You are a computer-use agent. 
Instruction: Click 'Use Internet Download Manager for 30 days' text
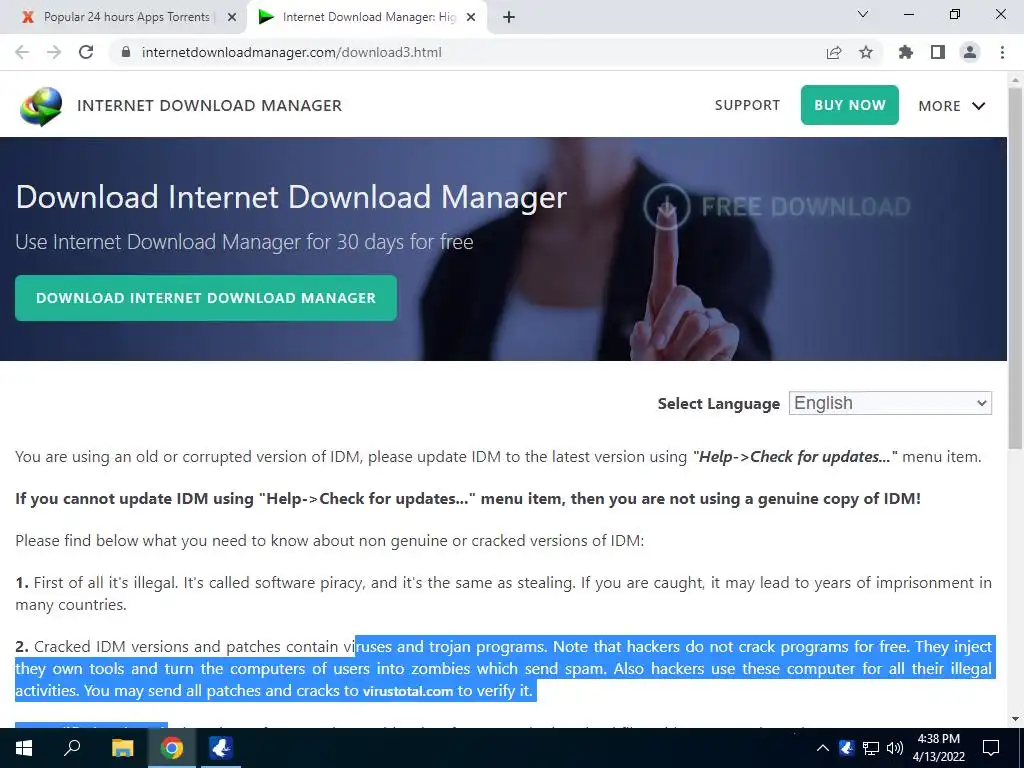(x=244, y=242)
